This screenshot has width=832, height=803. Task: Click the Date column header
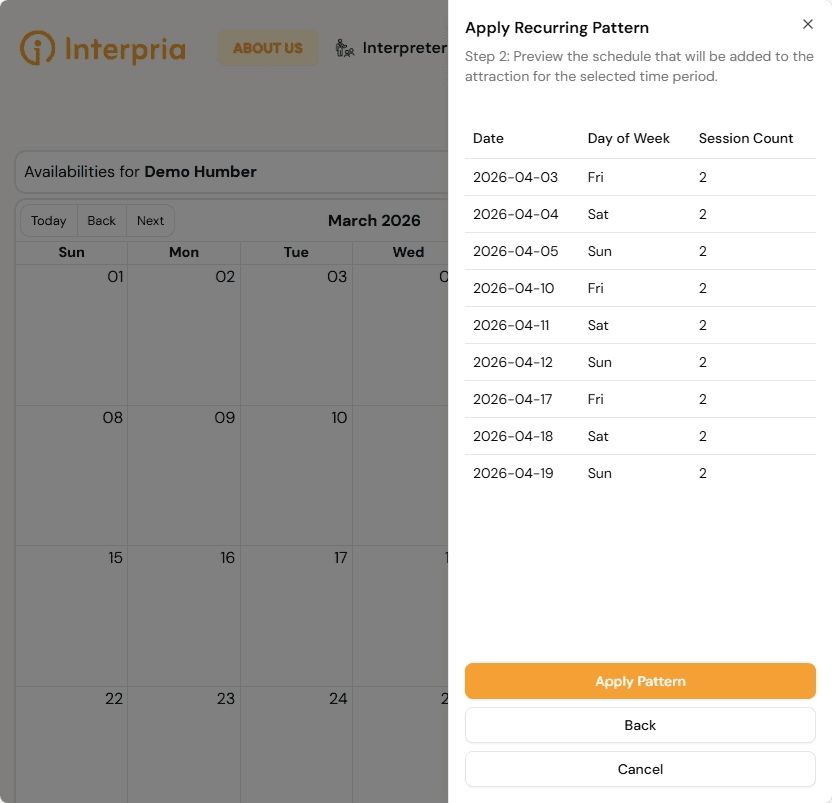tap(488, 138)
